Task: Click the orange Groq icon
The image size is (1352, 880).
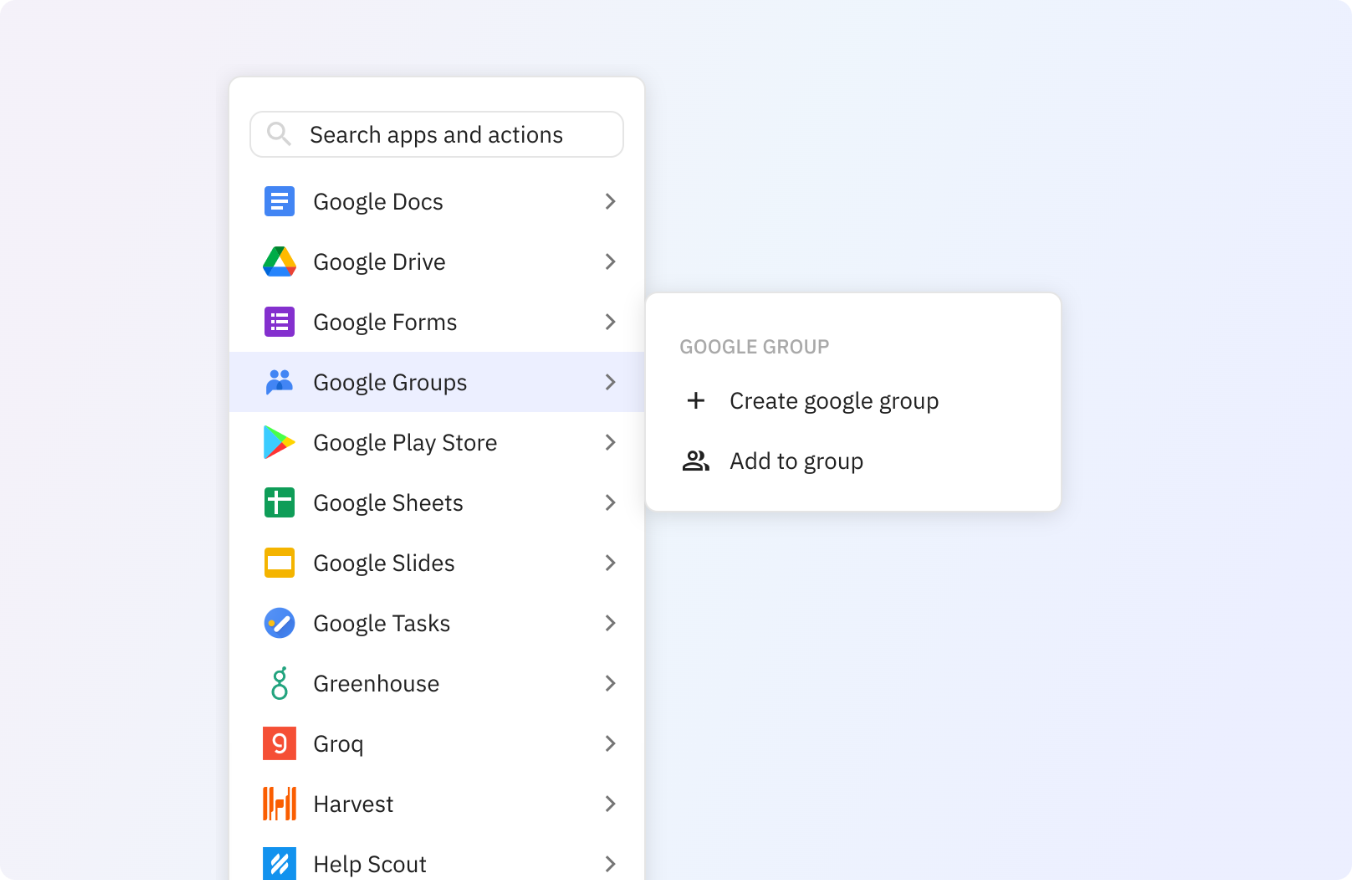Action: tap(279, 743)
